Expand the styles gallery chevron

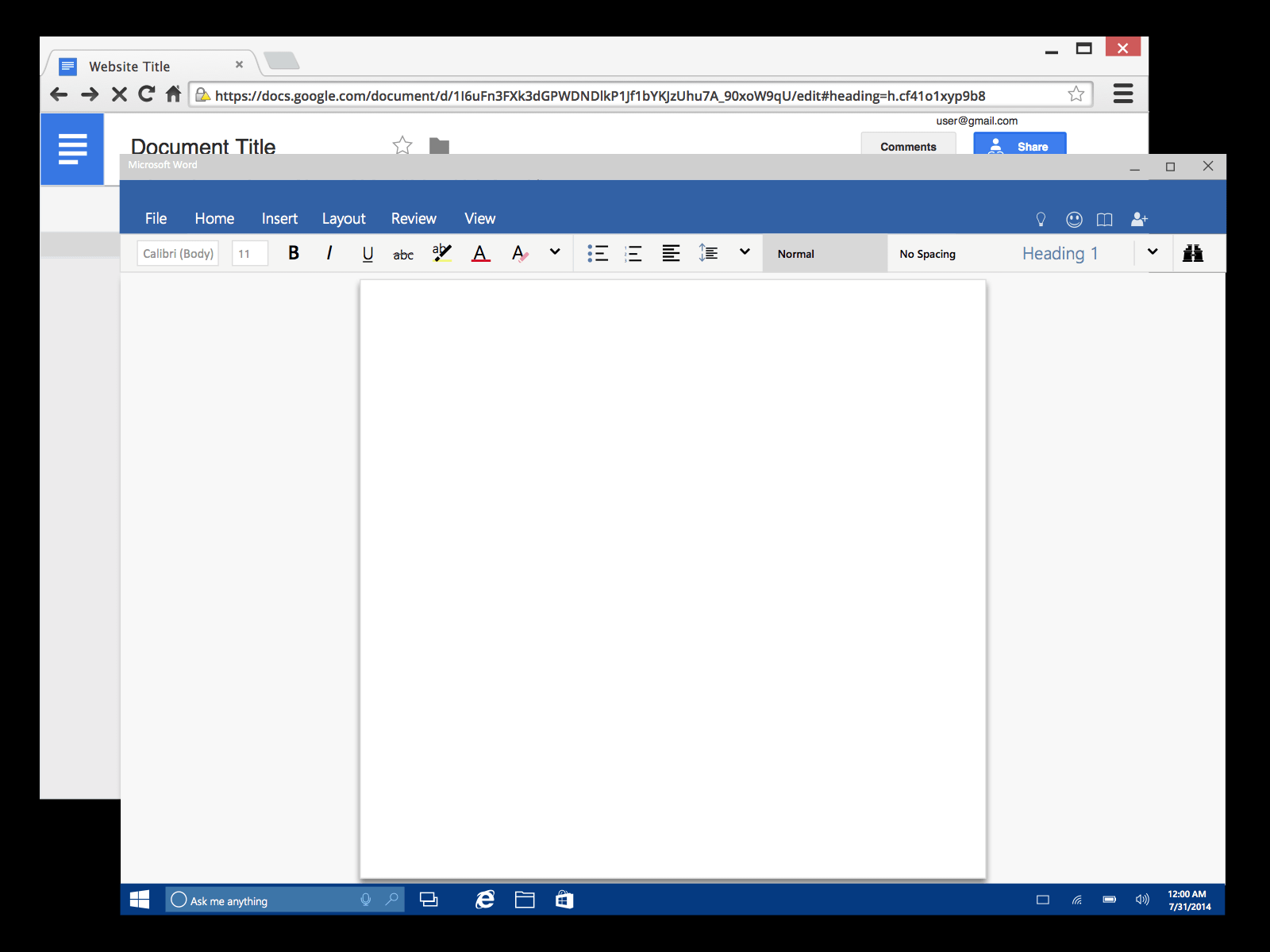(x=1153, y=252)
